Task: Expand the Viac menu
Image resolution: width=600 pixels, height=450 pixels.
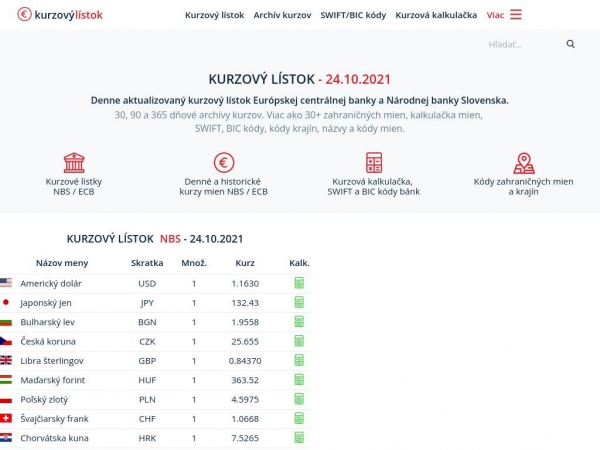Action: 495,15
